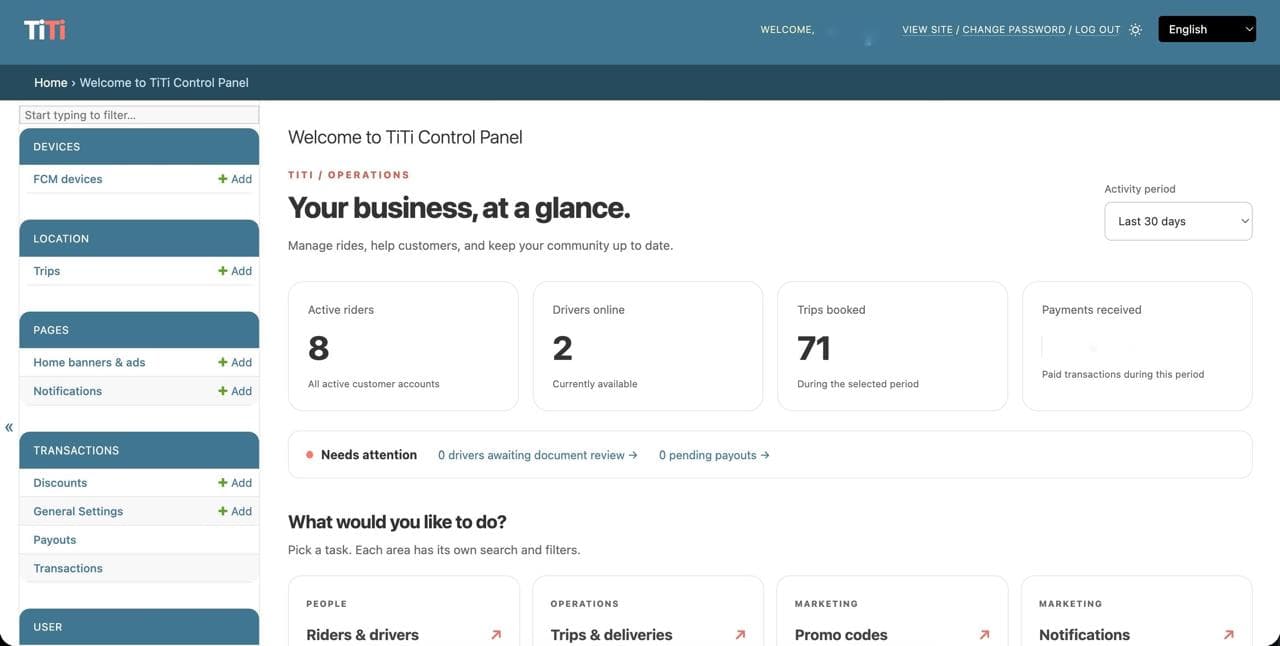Open Payouts in sidebar
The height and width of the screenshot is (646, 1280).
[55, 540]
